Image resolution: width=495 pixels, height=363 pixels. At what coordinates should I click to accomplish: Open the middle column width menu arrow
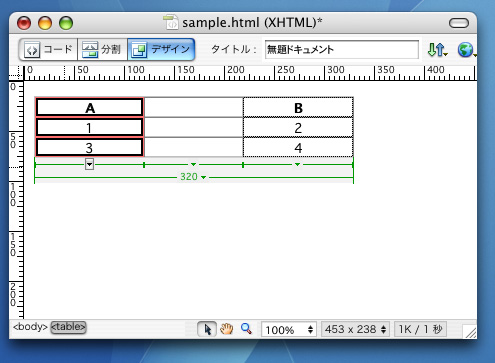pos(193,164)
